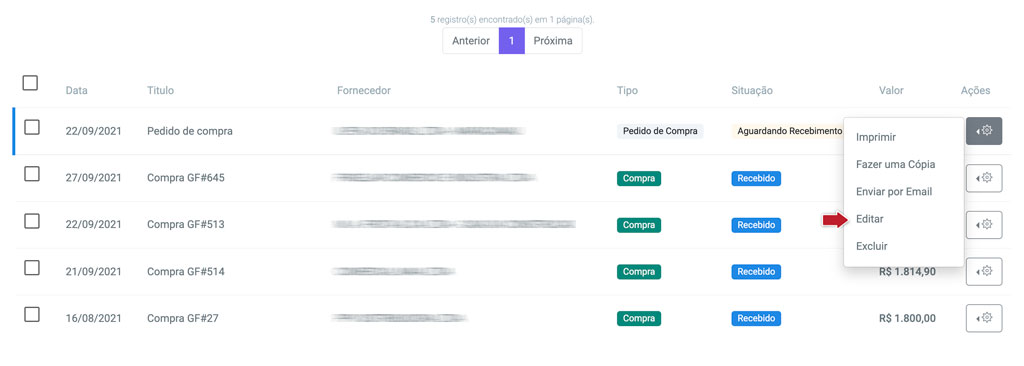The width and height of the screenshot is (1024, 366).
Task: Tick checkbox beside Compra GF#513
Action: tap(32, 221)
